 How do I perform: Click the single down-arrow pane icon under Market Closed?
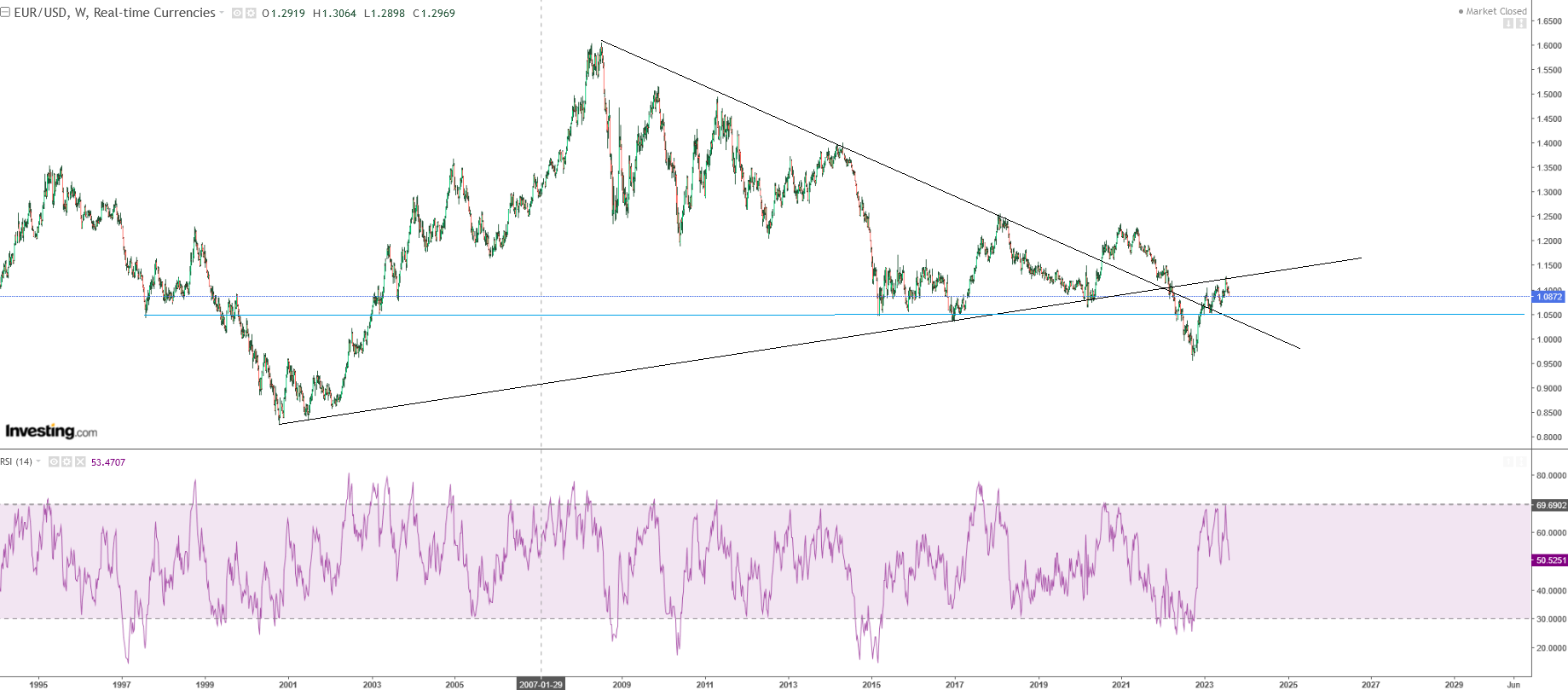pyautogui.click(x=1507, y=23)
